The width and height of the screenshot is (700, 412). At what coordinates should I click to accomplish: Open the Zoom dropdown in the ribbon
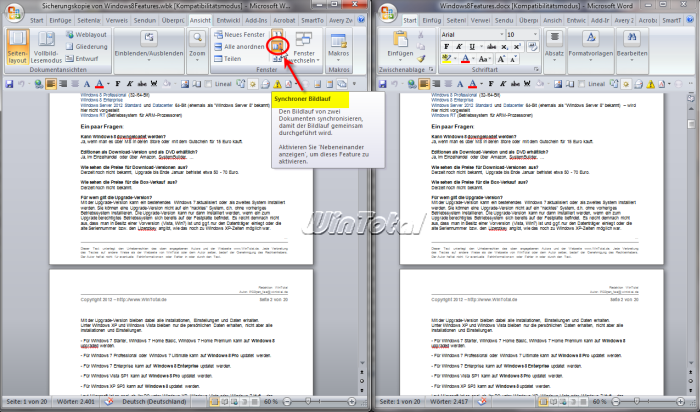(x=197, y=47)
